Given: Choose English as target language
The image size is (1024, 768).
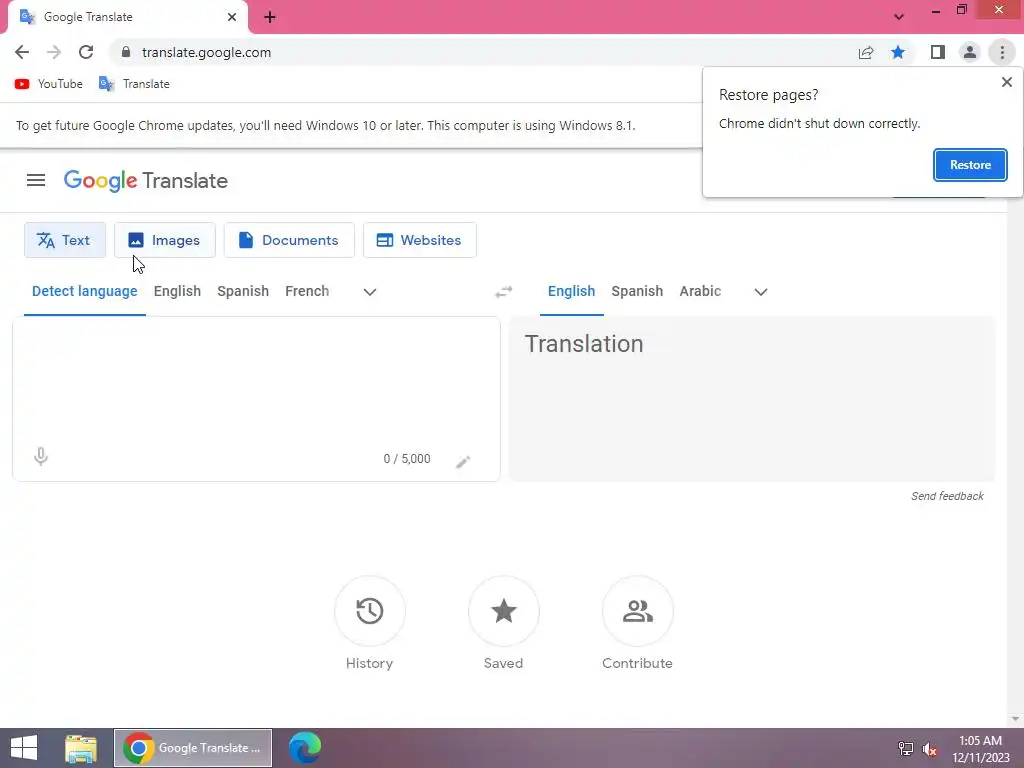Looking at the screenshot, I should (571, 291).
